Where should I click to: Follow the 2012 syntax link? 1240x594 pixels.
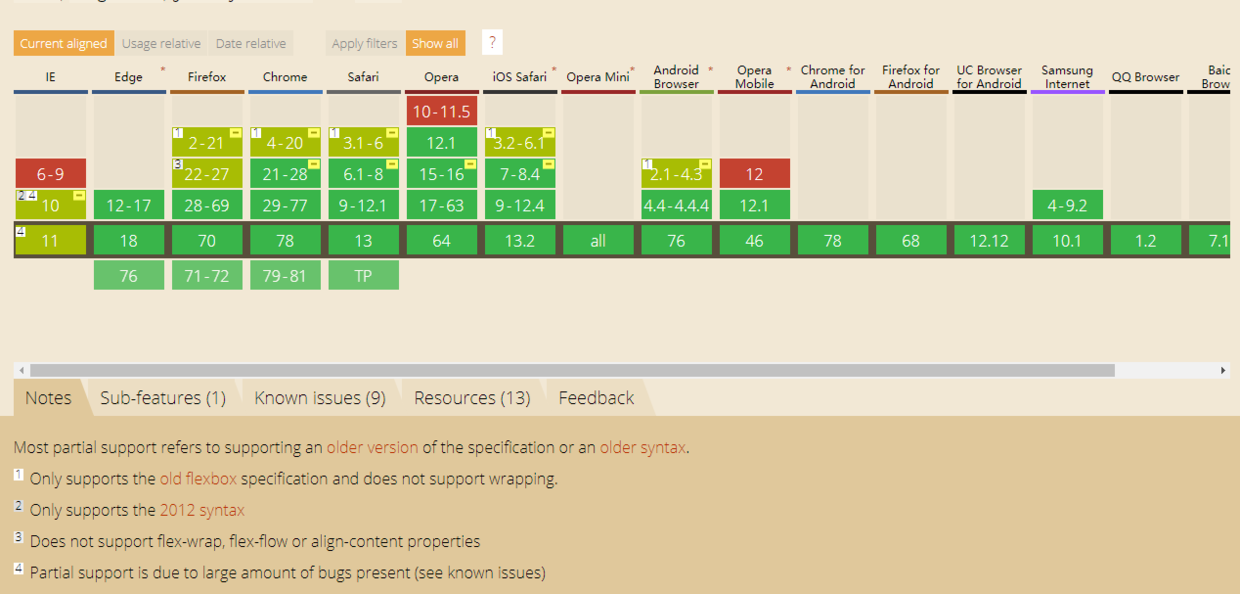pyautogui.click(x=202, y=510)
